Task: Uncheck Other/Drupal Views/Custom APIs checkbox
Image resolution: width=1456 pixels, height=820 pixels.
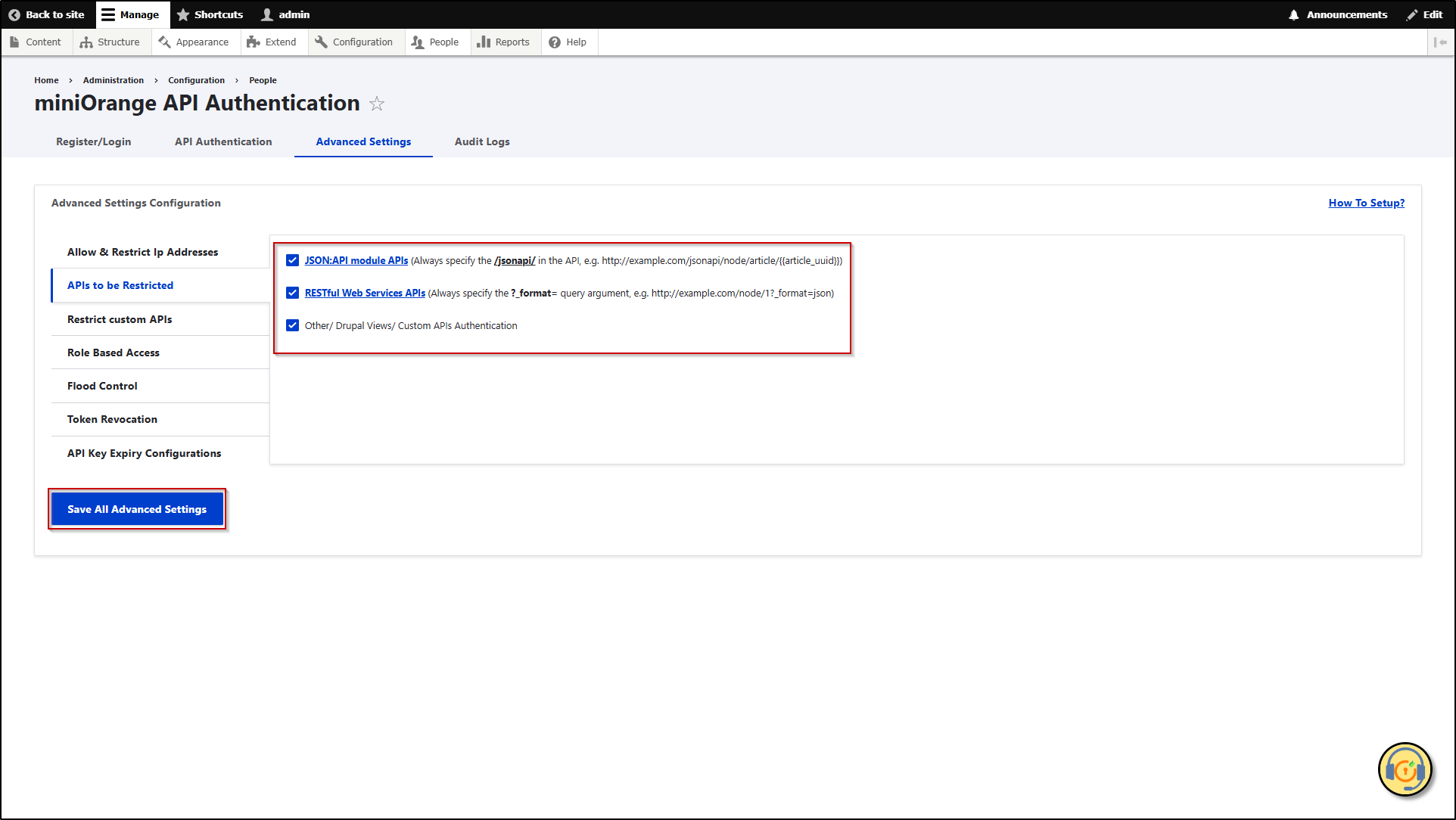Action: [292, 325]
